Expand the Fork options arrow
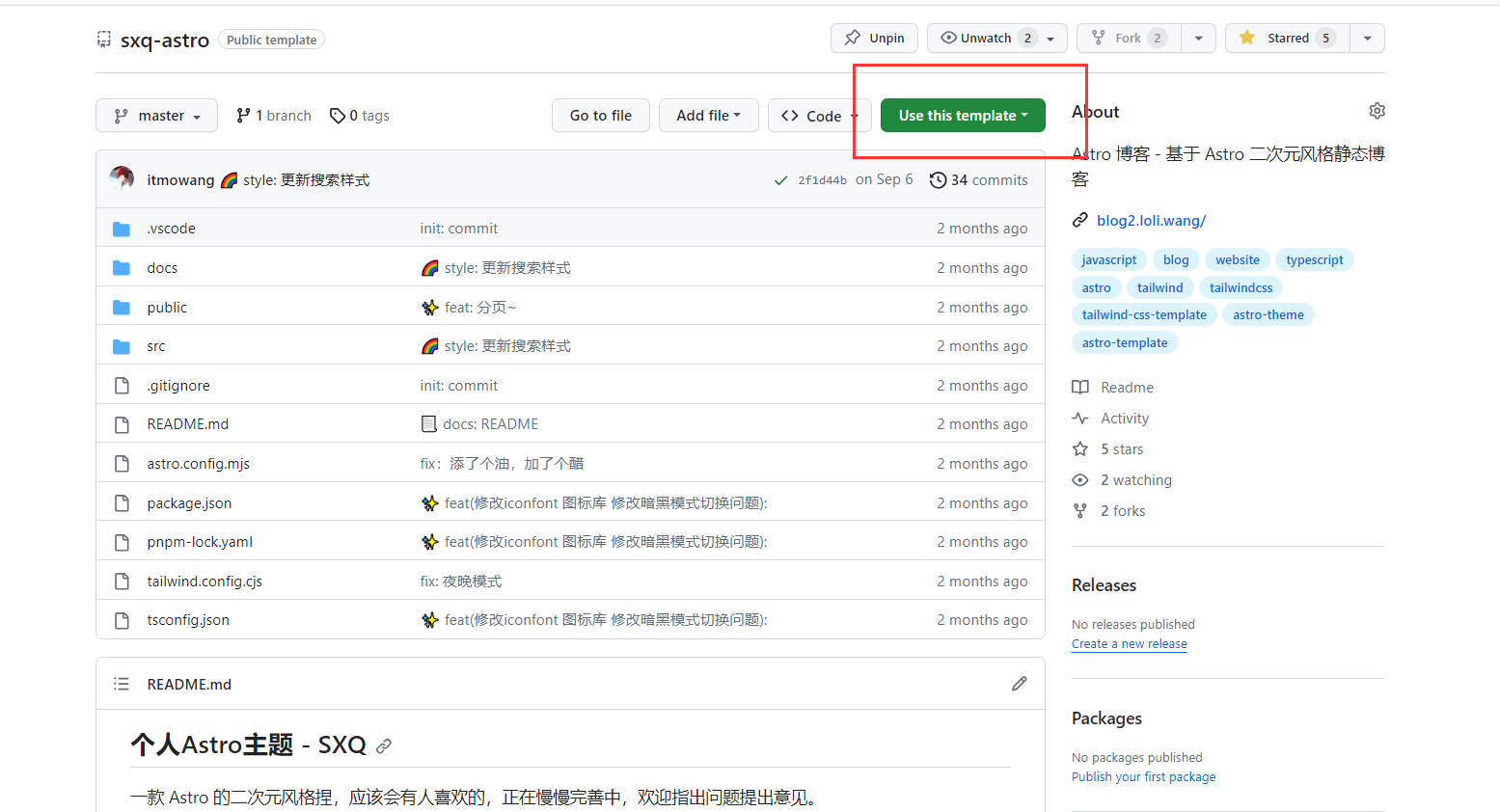The image size is (1500, 812). (x=1199, y=38)
